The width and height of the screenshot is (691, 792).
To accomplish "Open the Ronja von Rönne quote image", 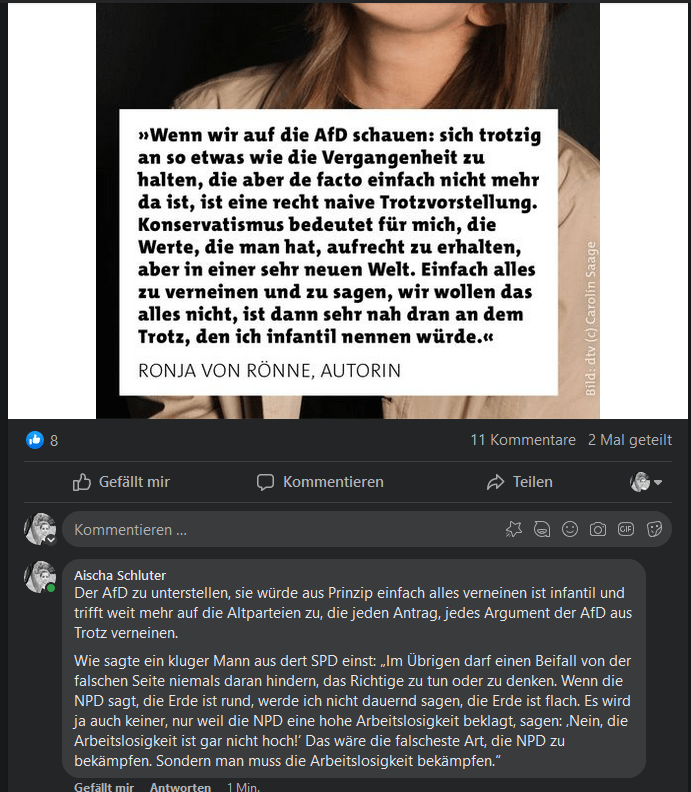I will click(348, 211).
